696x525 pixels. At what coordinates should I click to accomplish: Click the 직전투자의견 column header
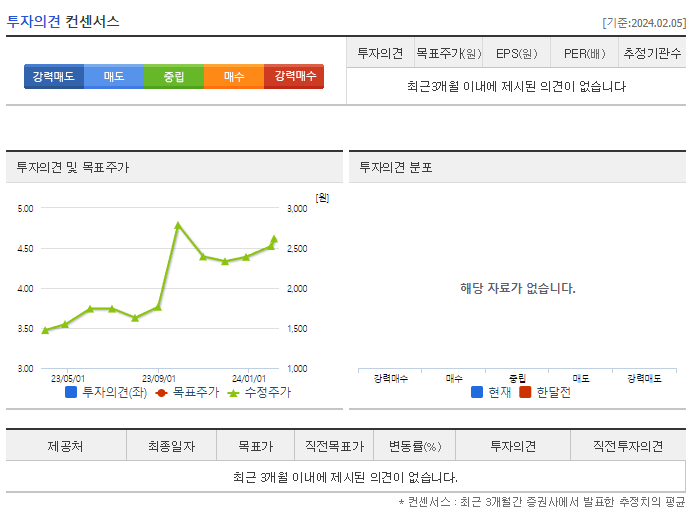628,446
